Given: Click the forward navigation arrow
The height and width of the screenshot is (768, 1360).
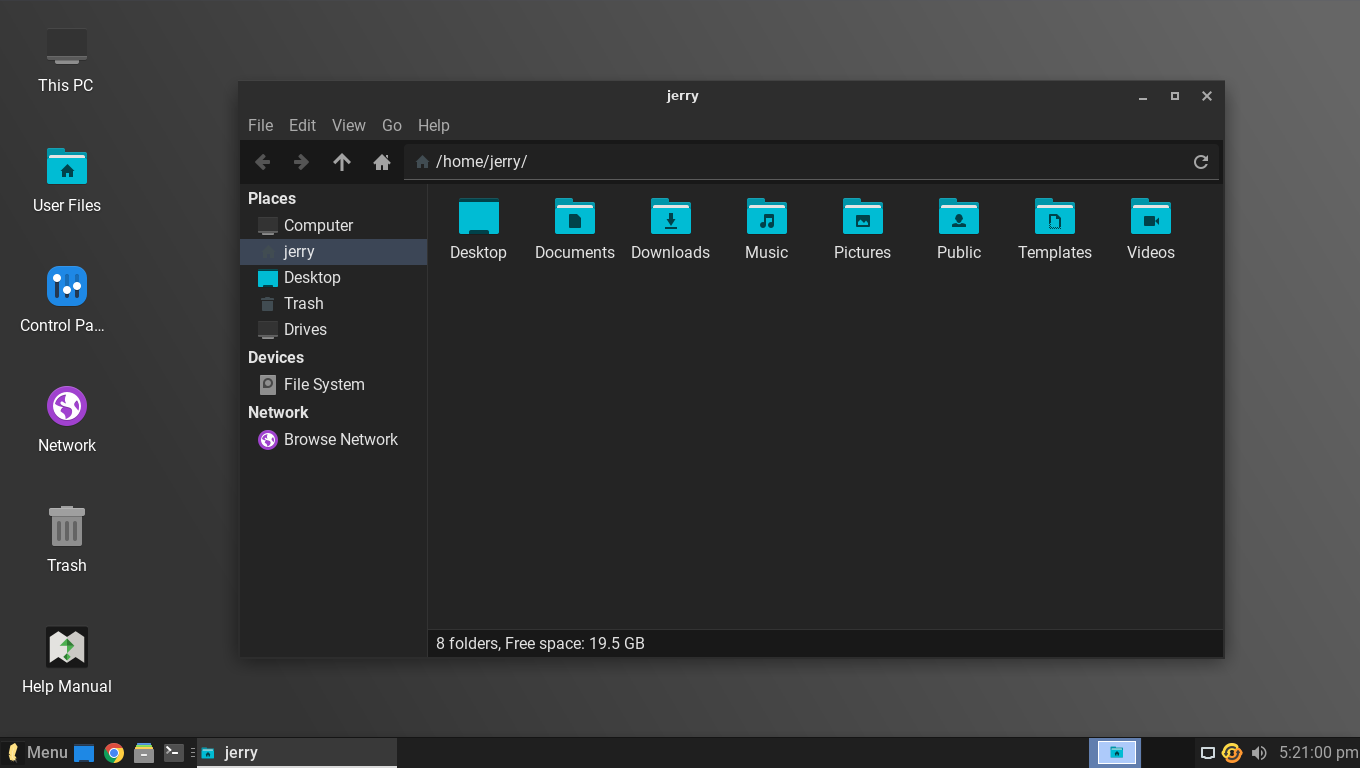Looking at the screenshot, I should pos(301,161).
